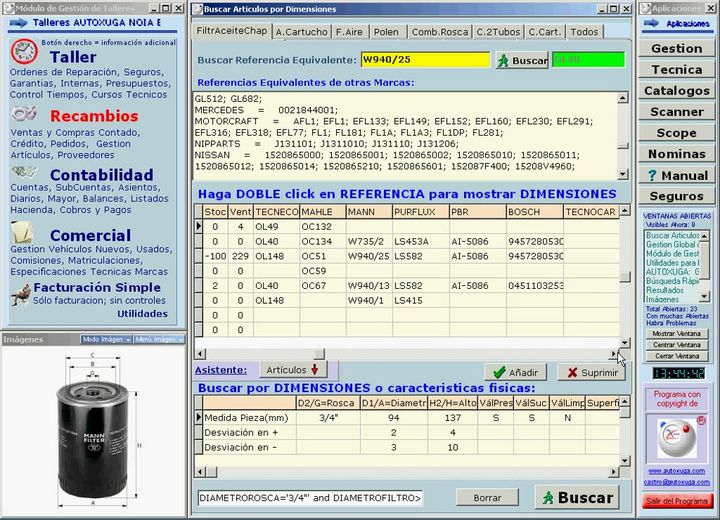Open the Scanner application
The height and width of the screenshot is (520, 720).
tap(676, 112)
